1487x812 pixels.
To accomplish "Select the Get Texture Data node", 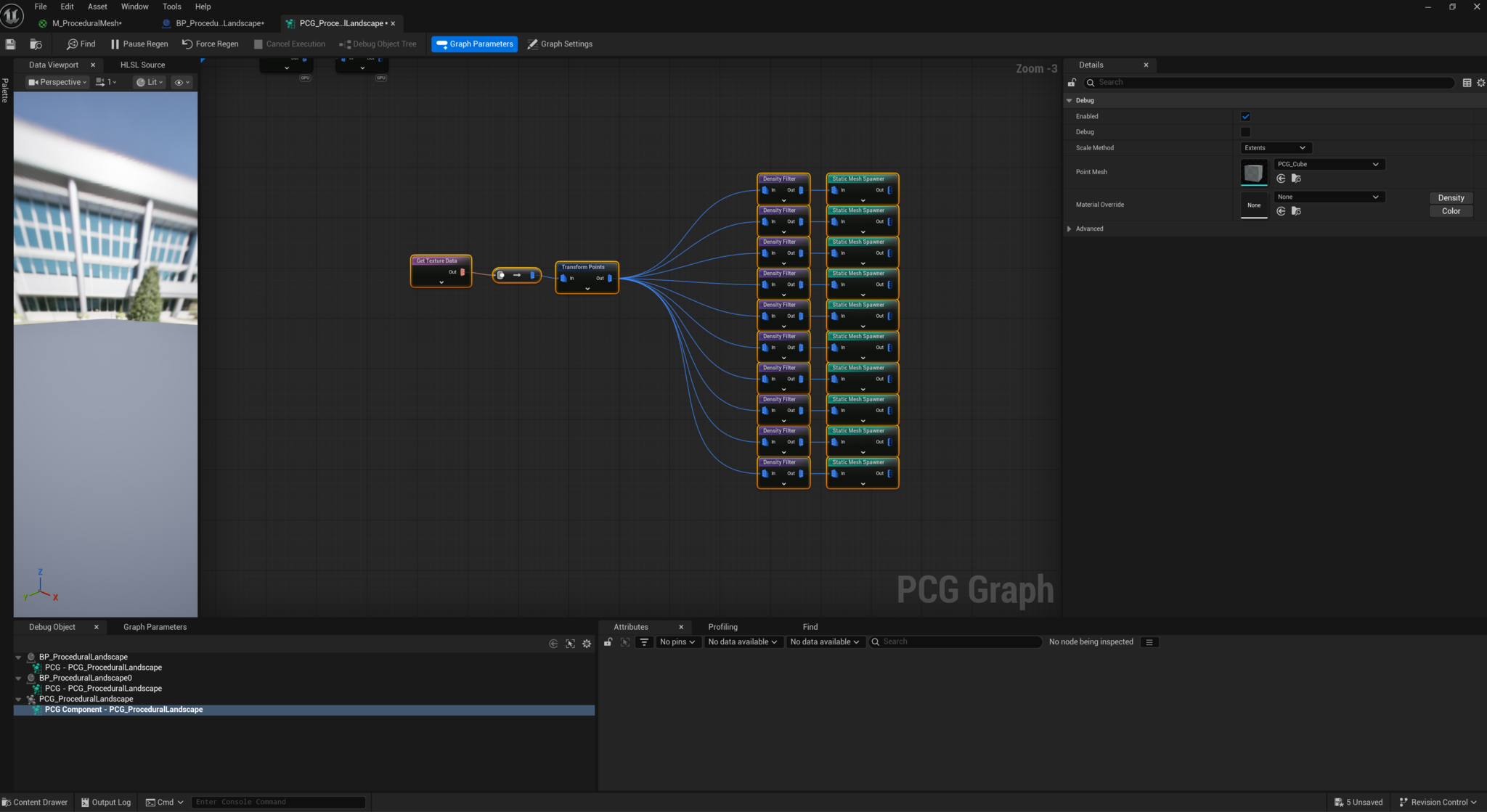I will pyautogui.click(x=441, y=271).
